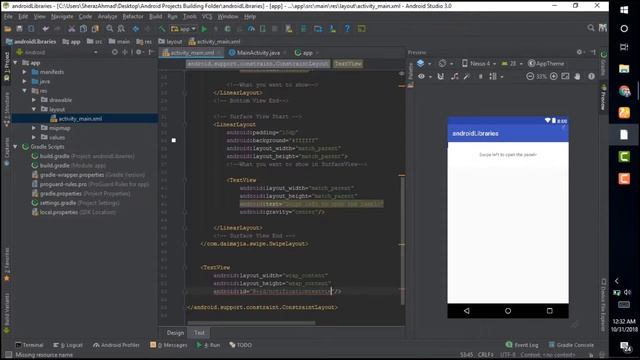Image resolution: width=640 pixels, height=360 pixels.
Task: Expand the manifests folder
Action: pyautogui.click(x=24, y=72)
